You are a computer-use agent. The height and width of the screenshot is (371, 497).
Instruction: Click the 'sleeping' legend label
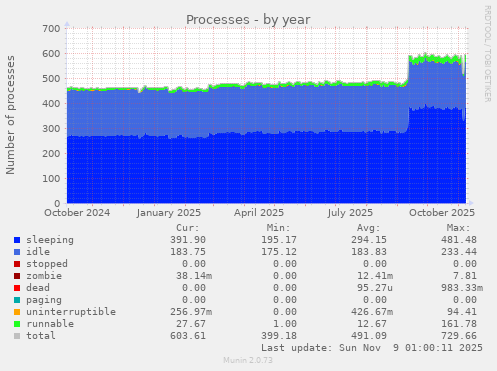(x=50, y=240)
